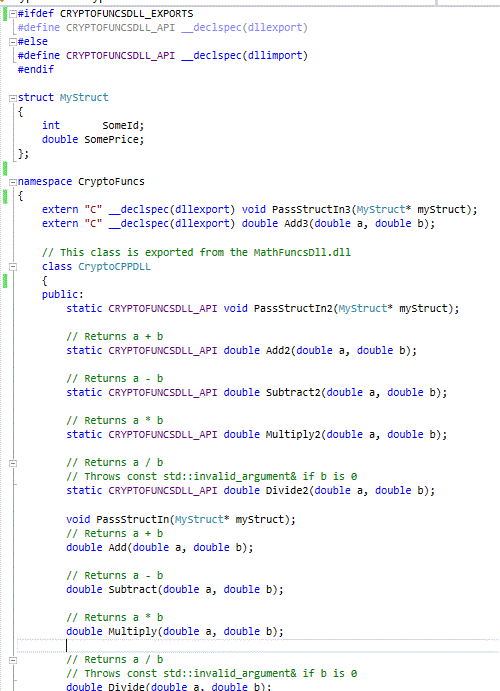
Task: Collapse the #else preprocessor block
Action: (13, 42)
